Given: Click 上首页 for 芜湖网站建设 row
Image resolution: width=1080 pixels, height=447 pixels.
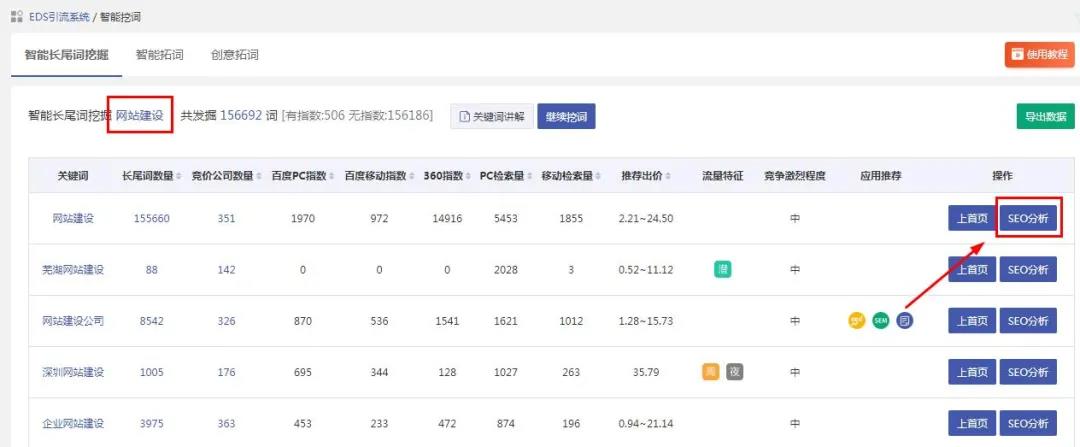Looking at the screenshot, I should (x=972, y=270).
